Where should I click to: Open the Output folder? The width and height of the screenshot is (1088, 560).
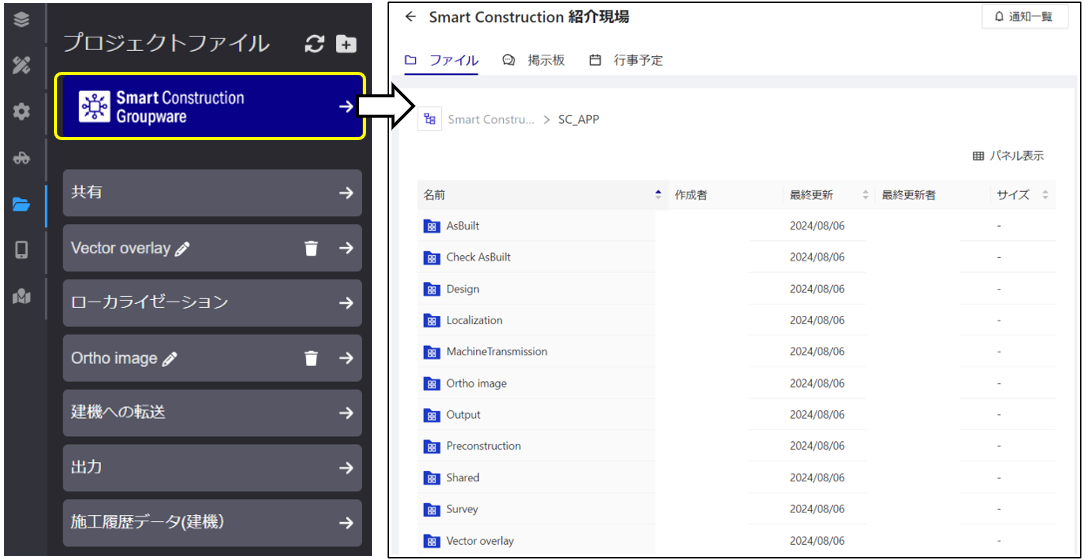(464, 414)
